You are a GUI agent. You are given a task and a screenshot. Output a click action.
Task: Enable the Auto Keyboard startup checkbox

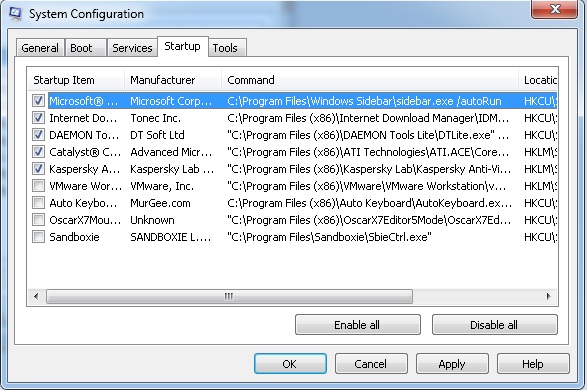pyautogui.click(x=38, y=203)
